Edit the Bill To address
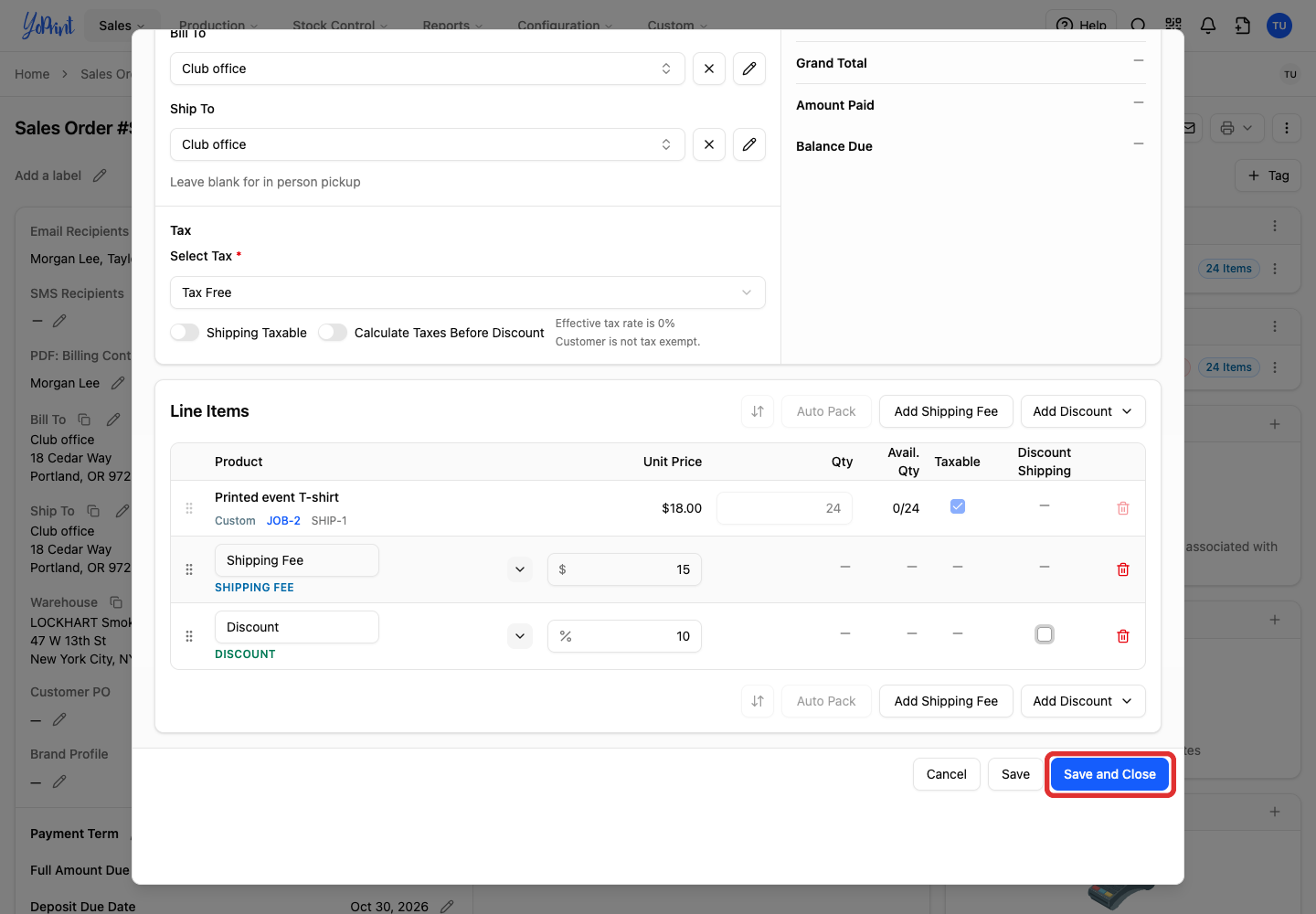Viewport: 1316px width, 914px height. 749,69
